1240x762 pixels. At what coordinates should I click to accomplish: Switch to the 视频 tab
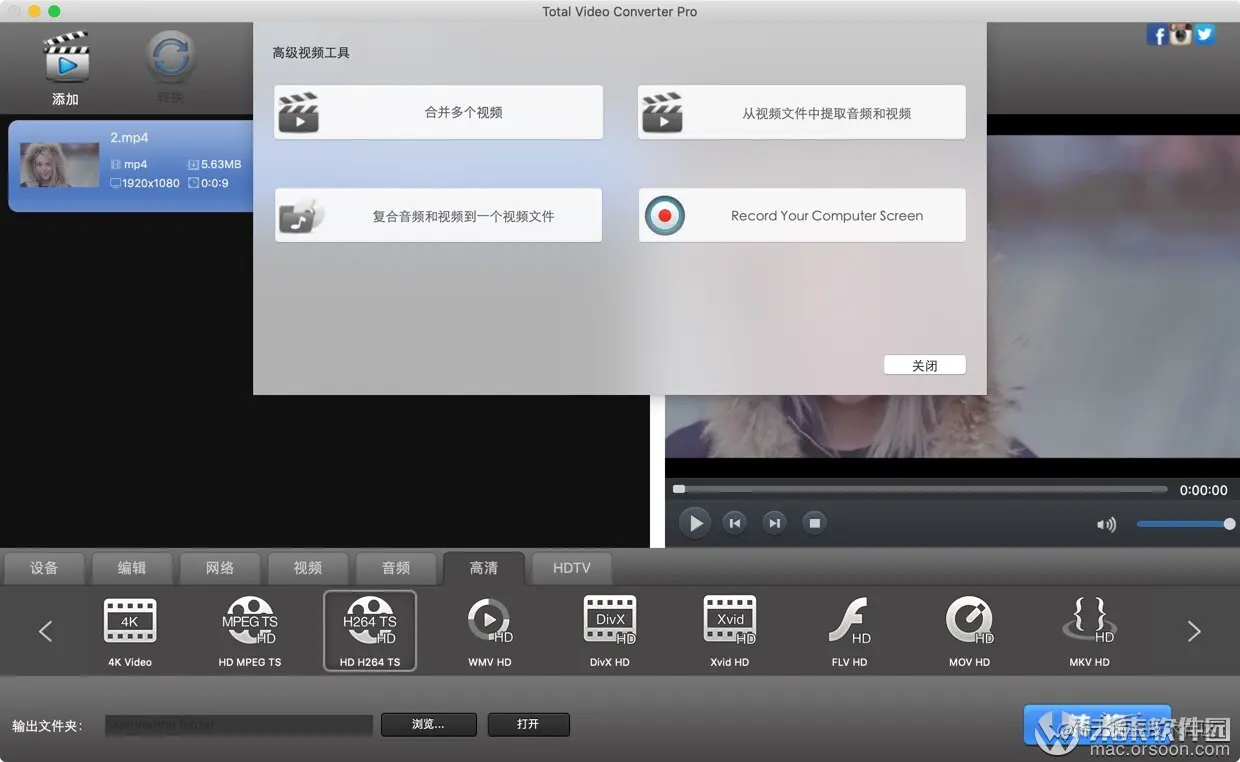(x=308, y=568)
